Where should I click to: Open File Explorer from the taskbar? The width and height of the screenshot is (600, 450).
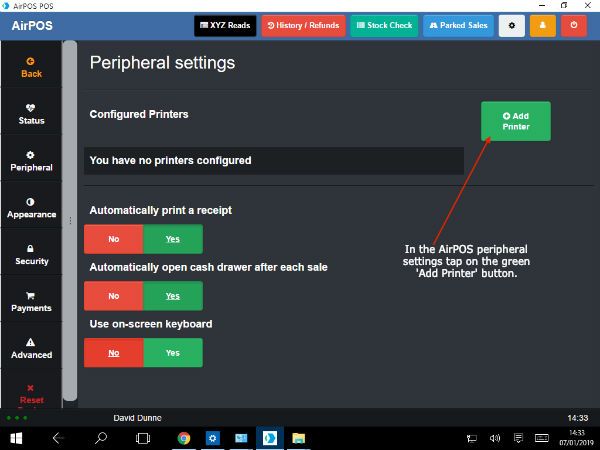tap(298, 438)
